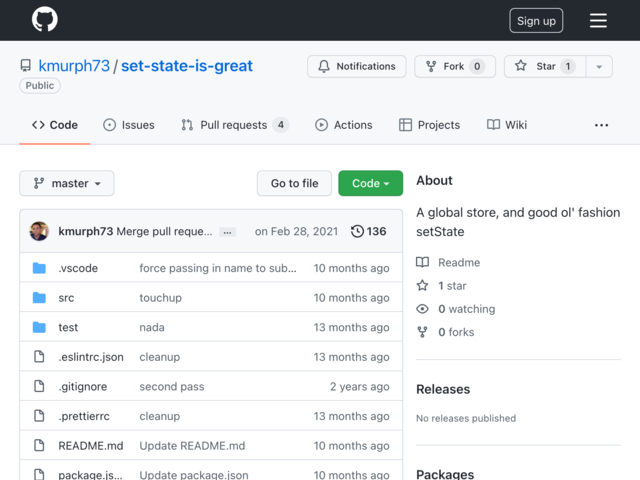Click 10 months ago timestamp for src
640x480 pixels.
coord(351,298)
